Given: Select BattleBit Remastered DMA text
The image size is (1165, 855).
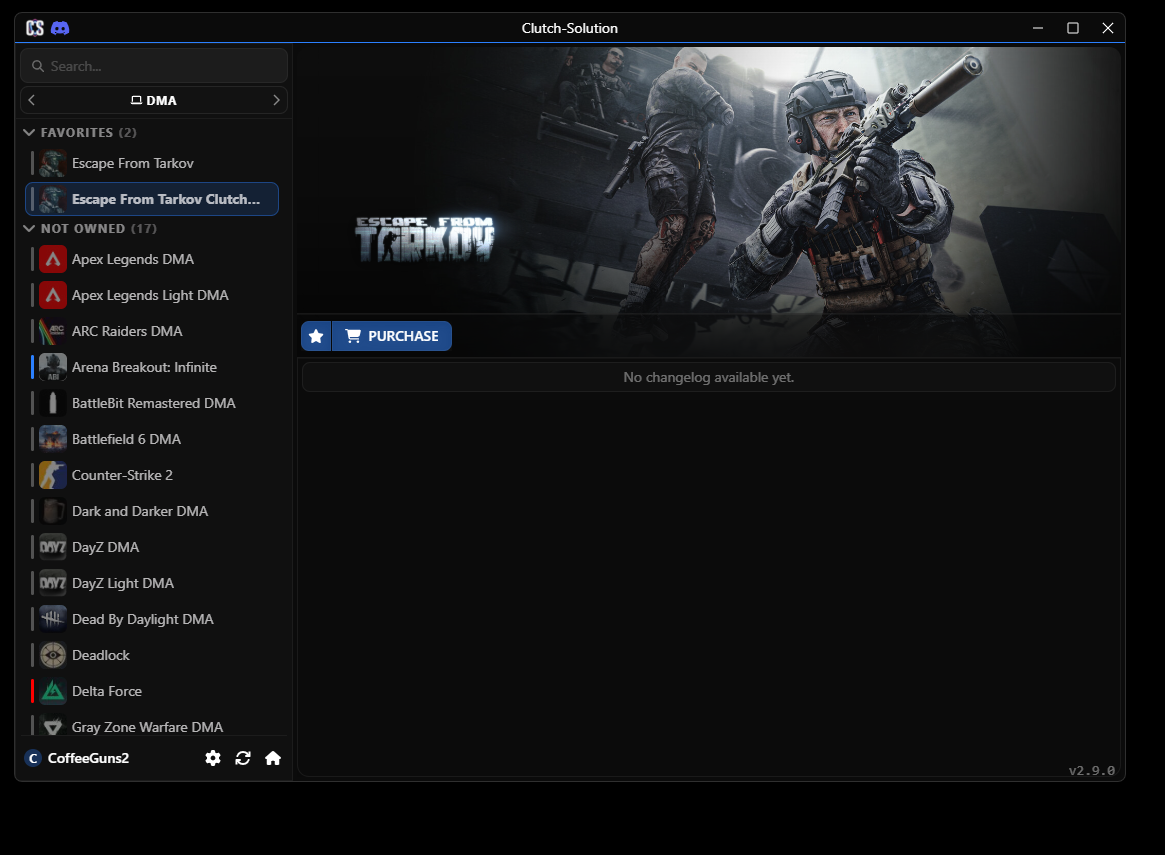Looking at the screenshot, I should coord(154,403).
